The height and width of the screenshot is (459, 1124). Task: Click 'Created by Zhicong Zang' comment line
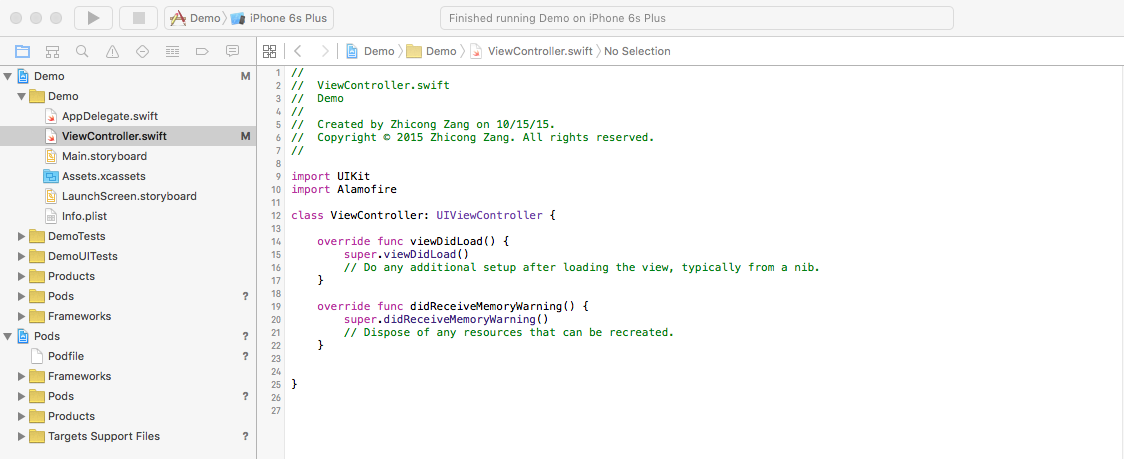click(x=423, y=124)
